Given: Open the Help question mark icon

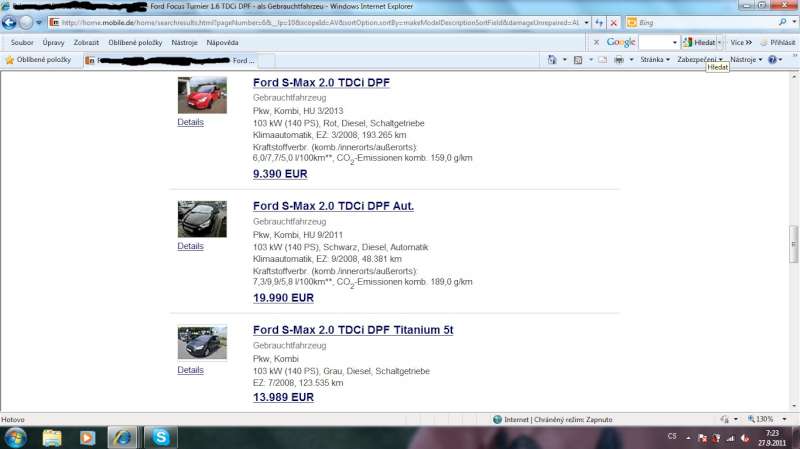Looking at the screenshot, I should (x=771, y=60).
